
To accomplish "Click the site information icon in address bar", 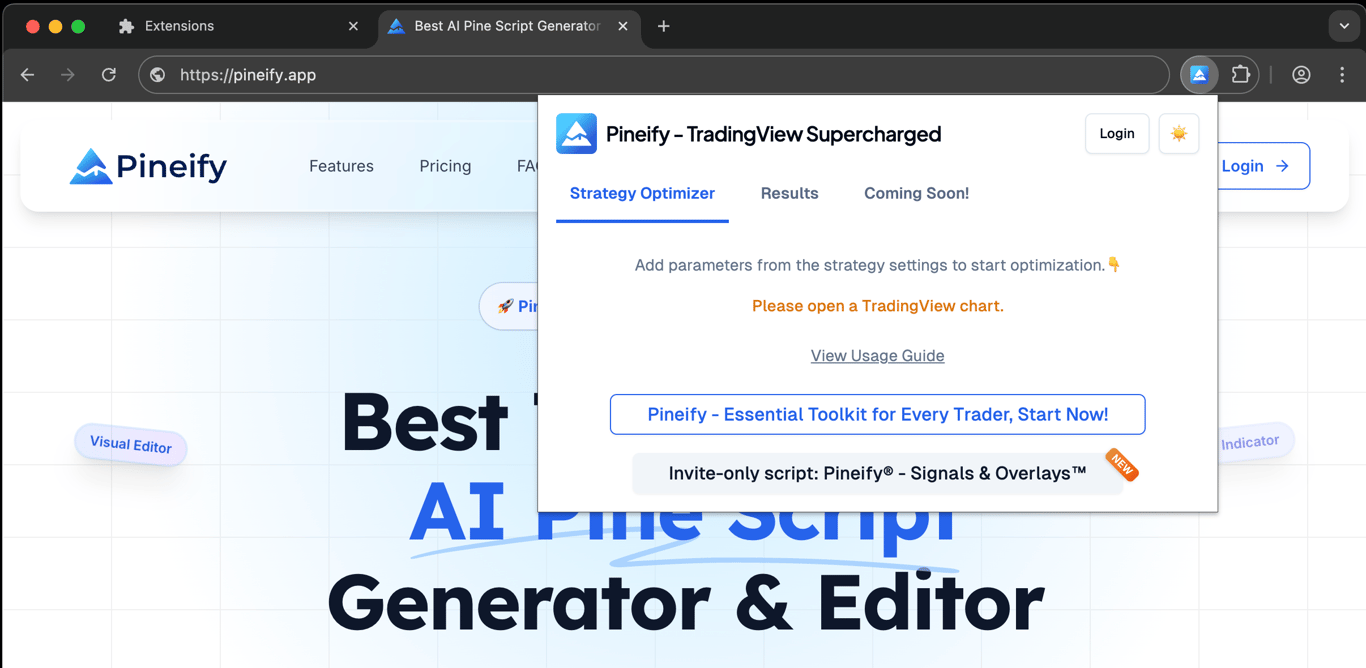I will [158, 75].
